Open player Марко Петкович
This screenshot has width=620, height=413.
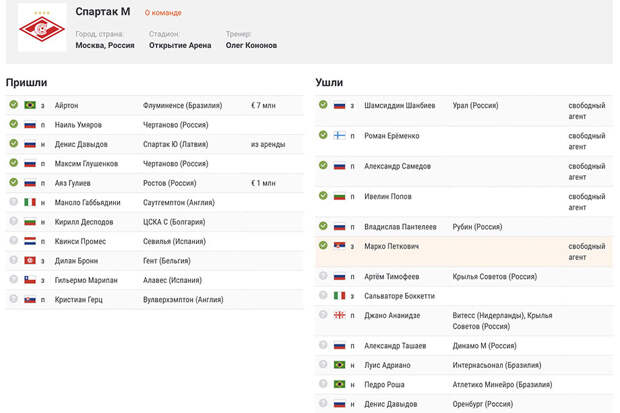[x=391, y=246]
